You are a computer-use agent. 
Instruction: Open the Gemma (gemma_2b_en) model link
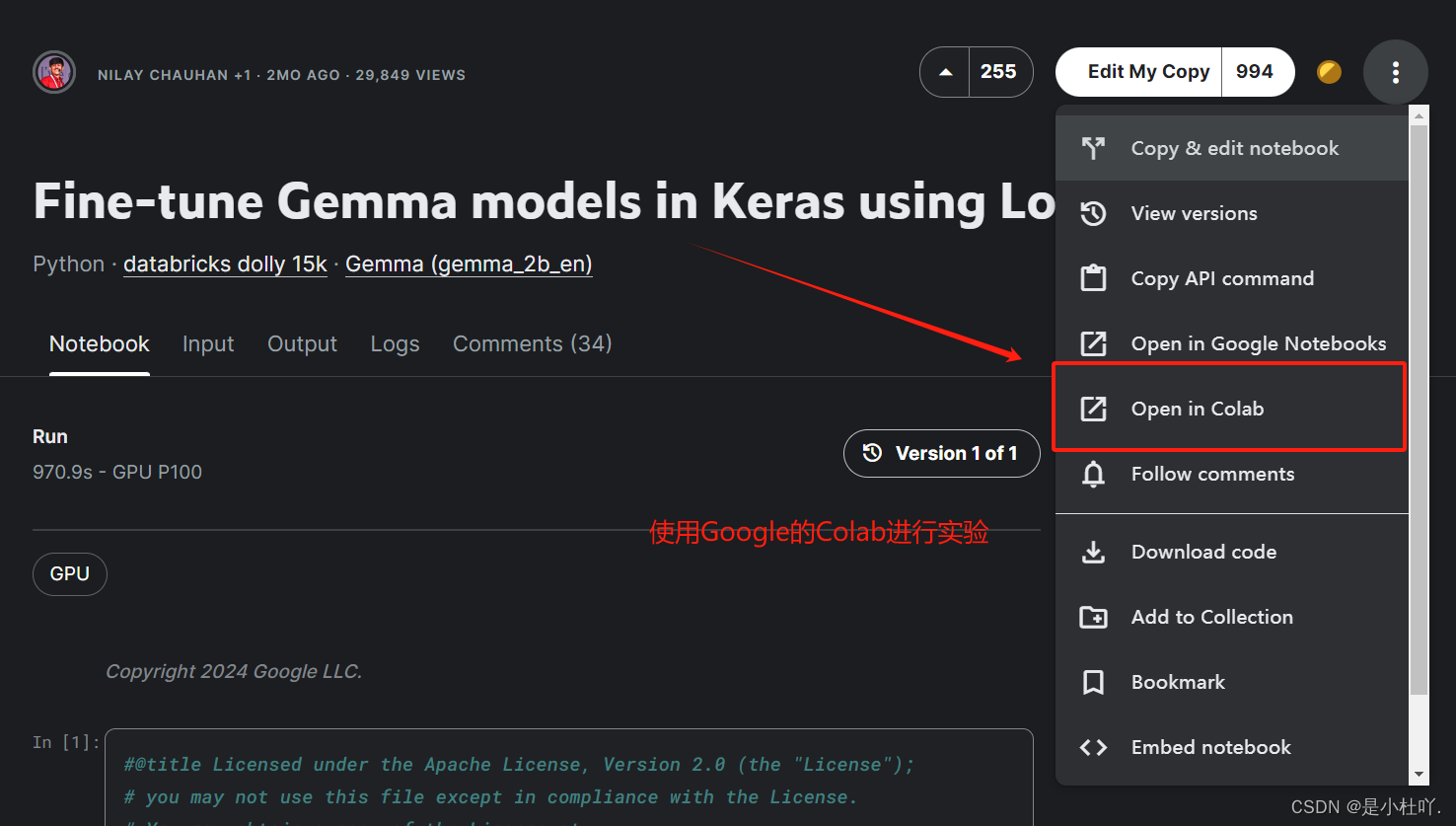click(469, 264)
